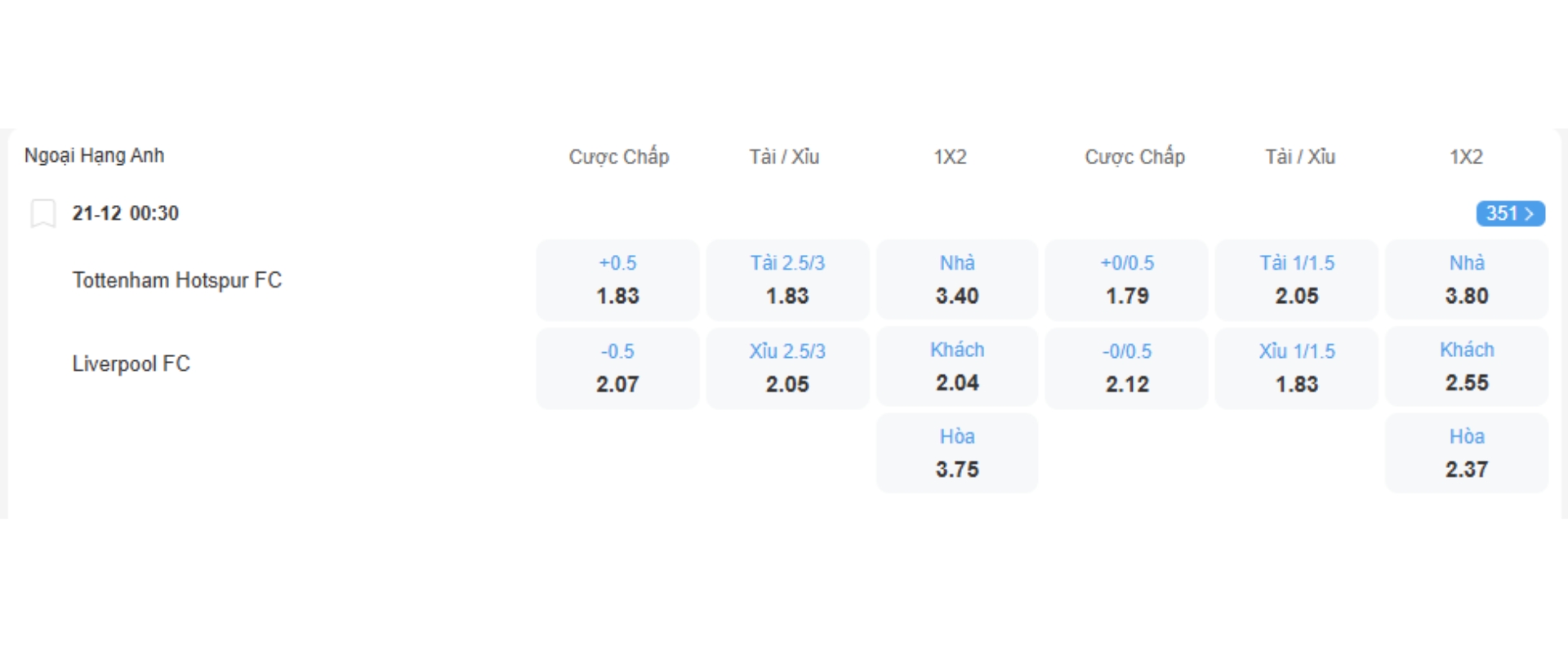Open Tottenham Hotspur FC team link
This screenshot has height=647, width=1568.
point(177,280)
